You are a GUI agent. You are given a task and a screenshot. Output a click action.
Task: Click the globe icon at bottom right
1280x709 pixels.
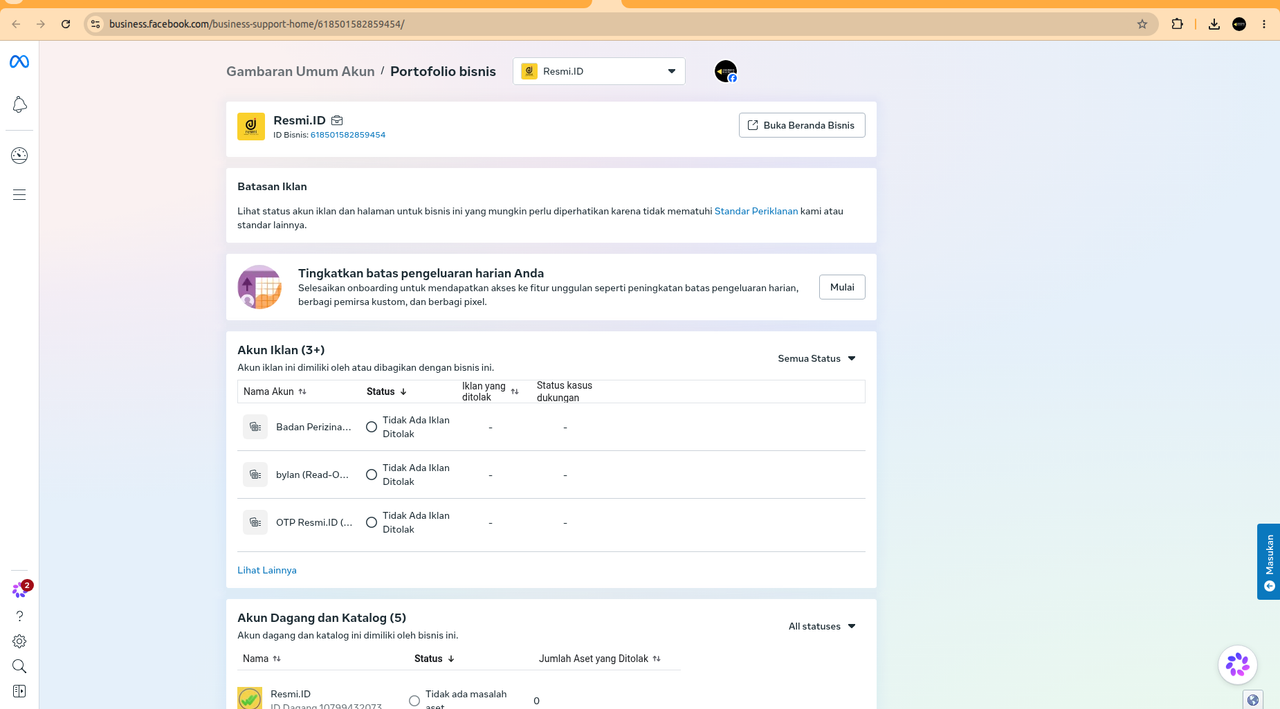[1253, 700]
